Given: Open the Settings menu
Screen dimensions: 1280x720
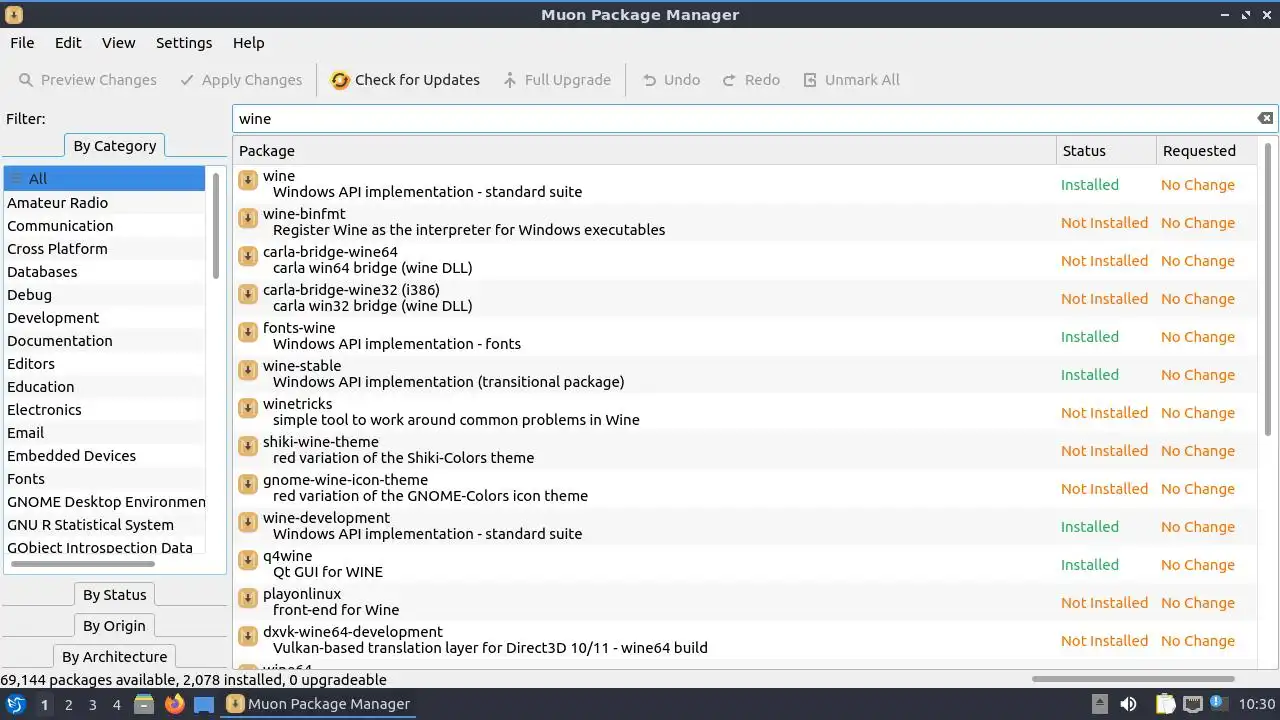Looking at the screenshot, I should coord(184,43).
